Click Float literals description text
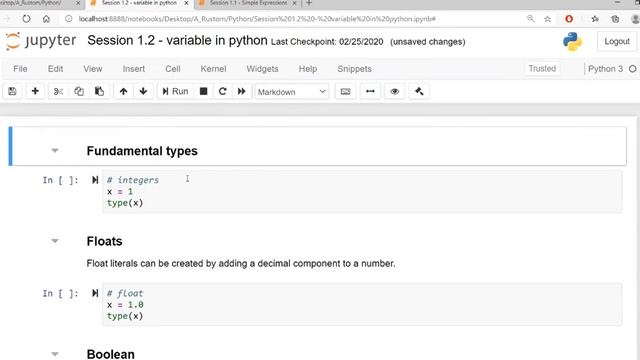The height and width of the screenshot is (360, 640). tap(241, 263)
